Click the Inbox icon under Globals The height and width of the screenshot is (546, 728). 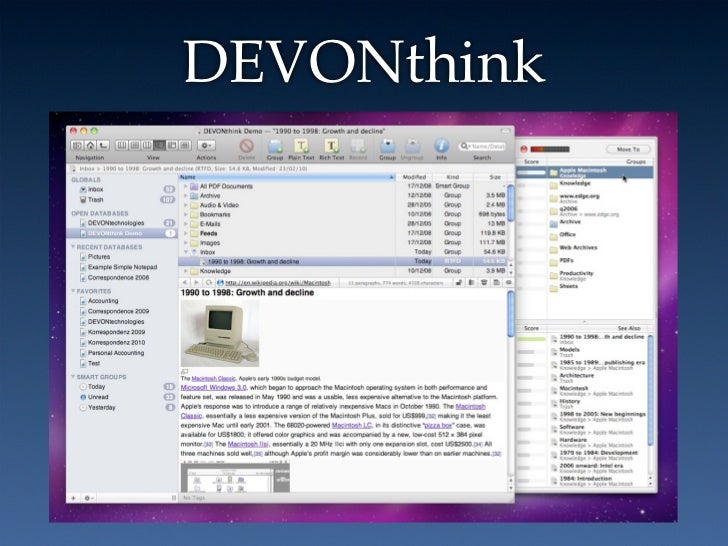point(83,189)
